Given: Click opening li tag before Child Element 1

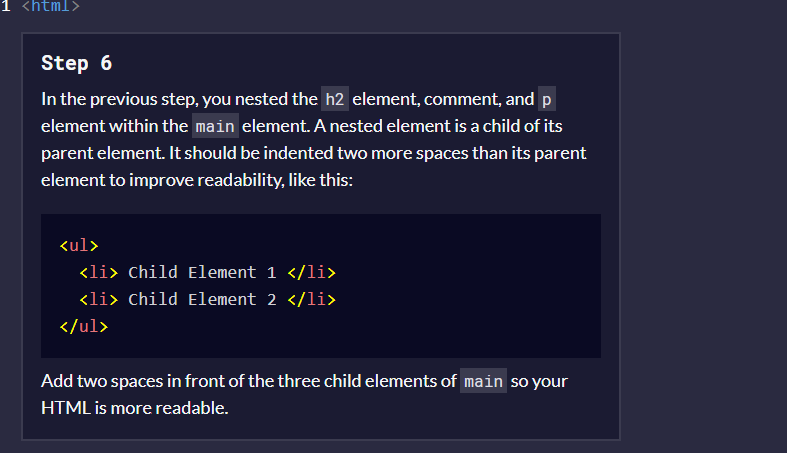Looking at the screenshot, I should click(99, 272).
